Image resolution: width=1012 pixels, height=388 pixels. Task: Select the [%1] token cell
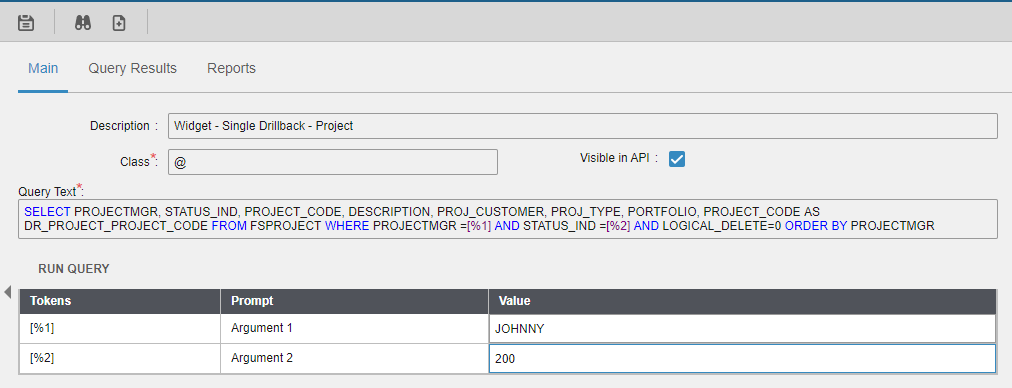(120, 329)
